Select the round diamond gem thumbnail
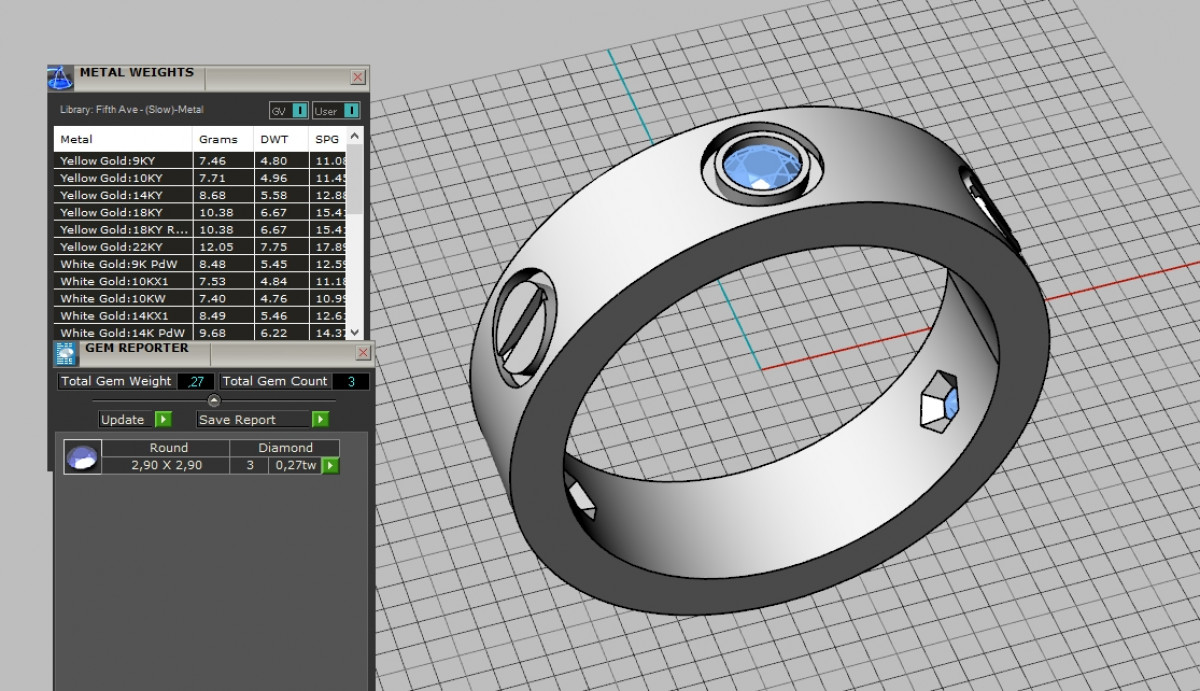 (82, 457)
